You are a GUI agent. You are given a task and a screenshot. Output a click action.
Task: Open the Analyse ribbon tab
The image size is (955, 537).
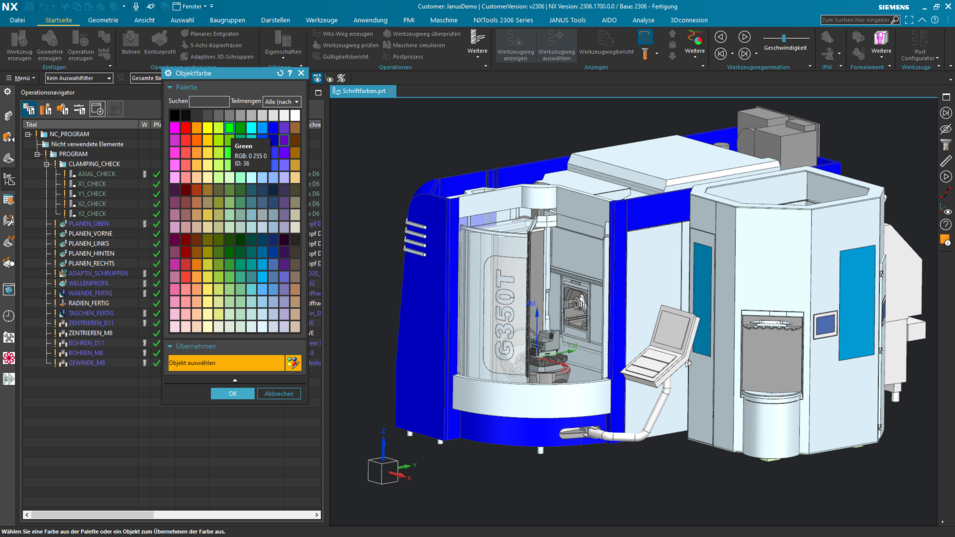tap(643, 20)
